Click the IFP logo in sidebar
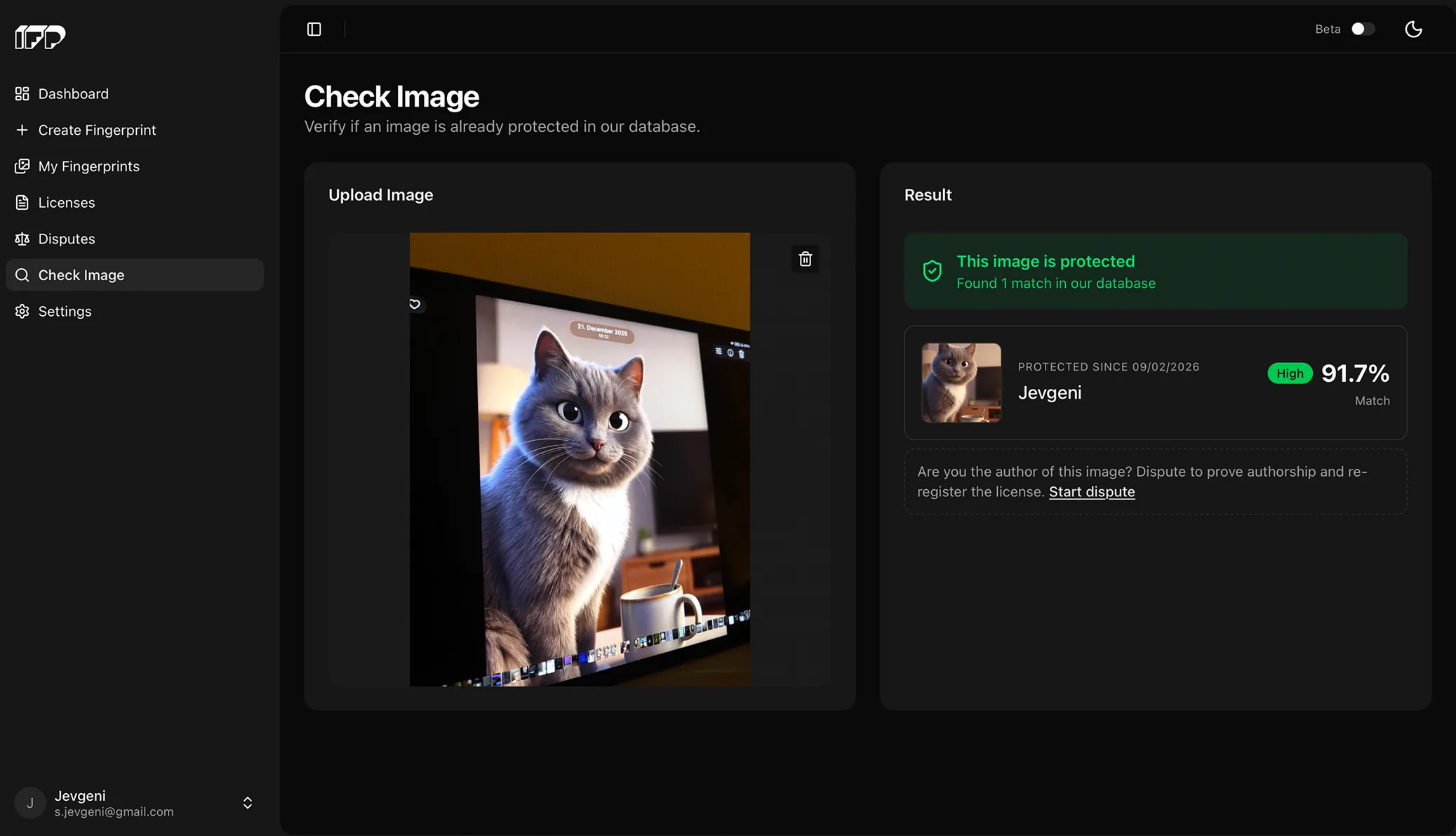Image resolution: width=1456 pixels, height=836 pixels. click(x=40, y=37)
